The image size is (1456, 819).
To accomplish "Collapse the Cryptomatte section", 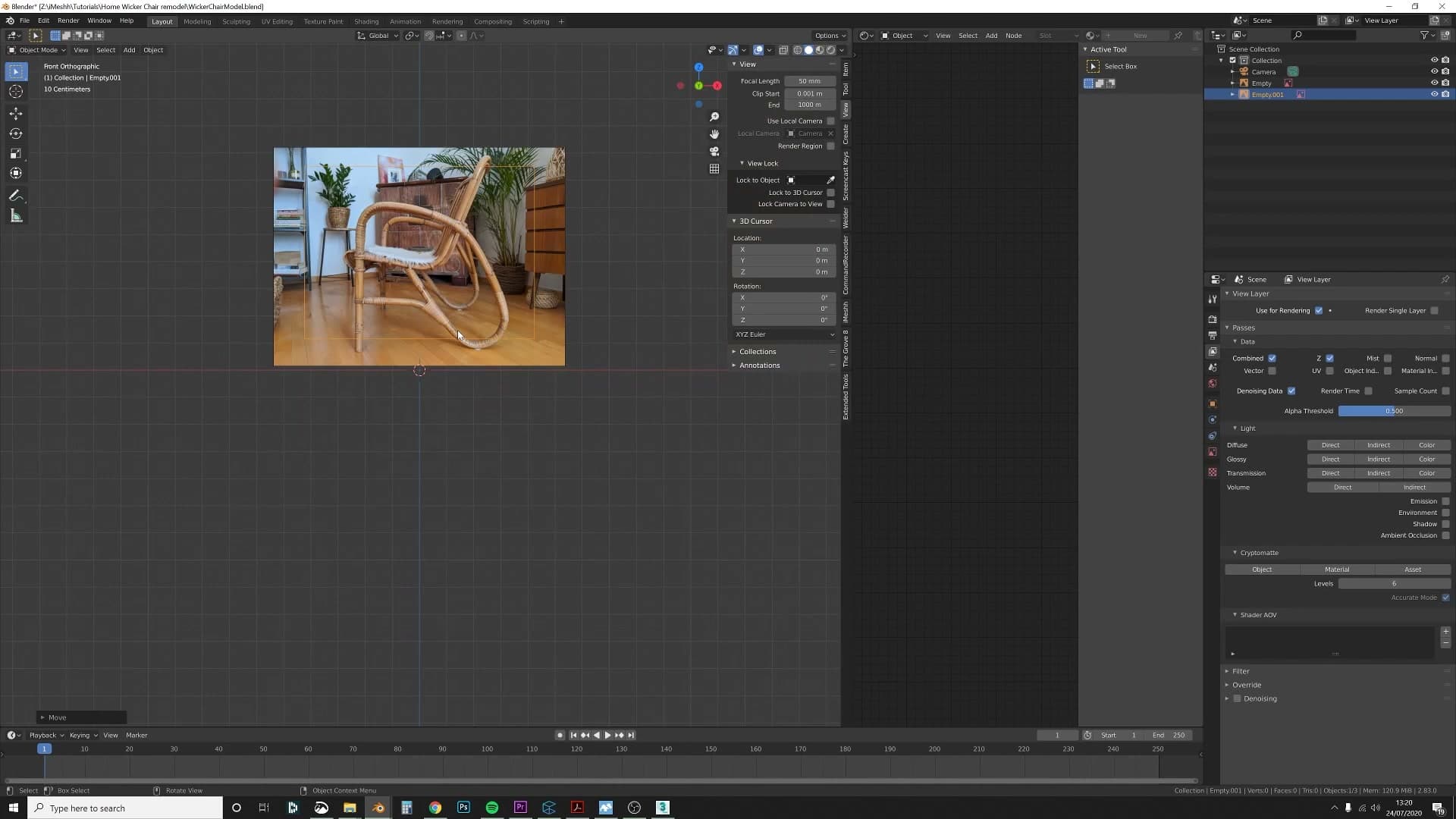I will point(1259,553).
